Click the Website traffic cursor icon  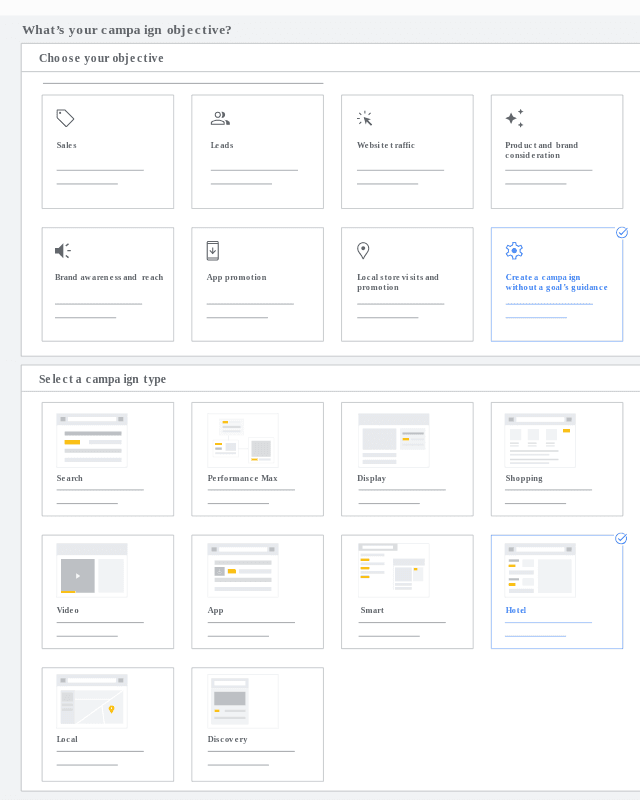365,118
